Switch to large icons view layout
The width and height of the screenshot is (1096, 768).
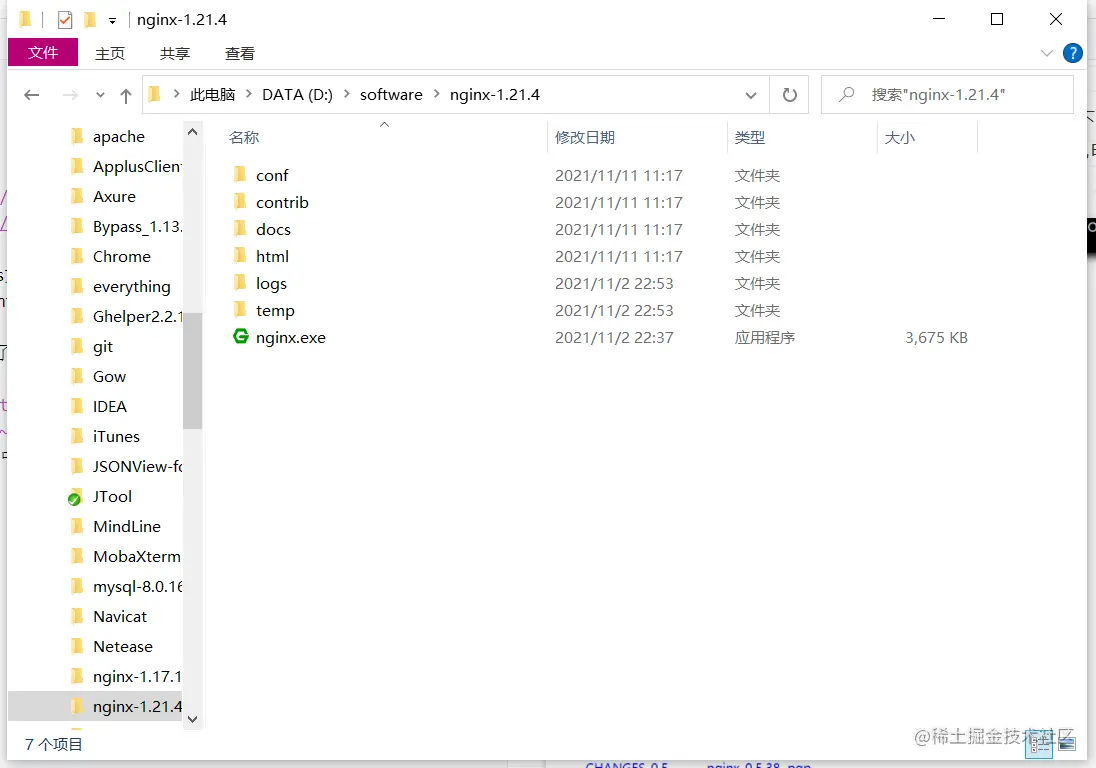[1067, 744]
